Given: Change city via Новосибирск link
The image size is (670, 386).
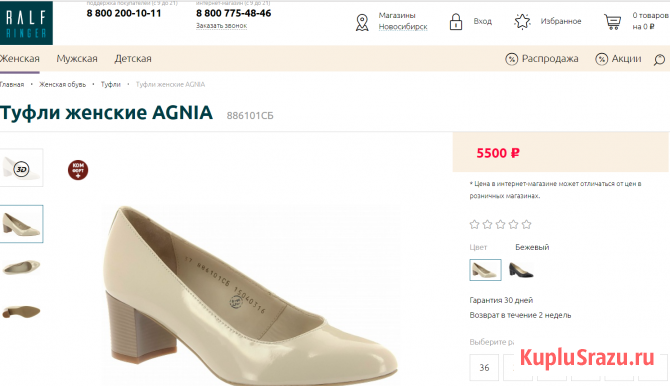Looking at the screenshot, I should point(403,27).
